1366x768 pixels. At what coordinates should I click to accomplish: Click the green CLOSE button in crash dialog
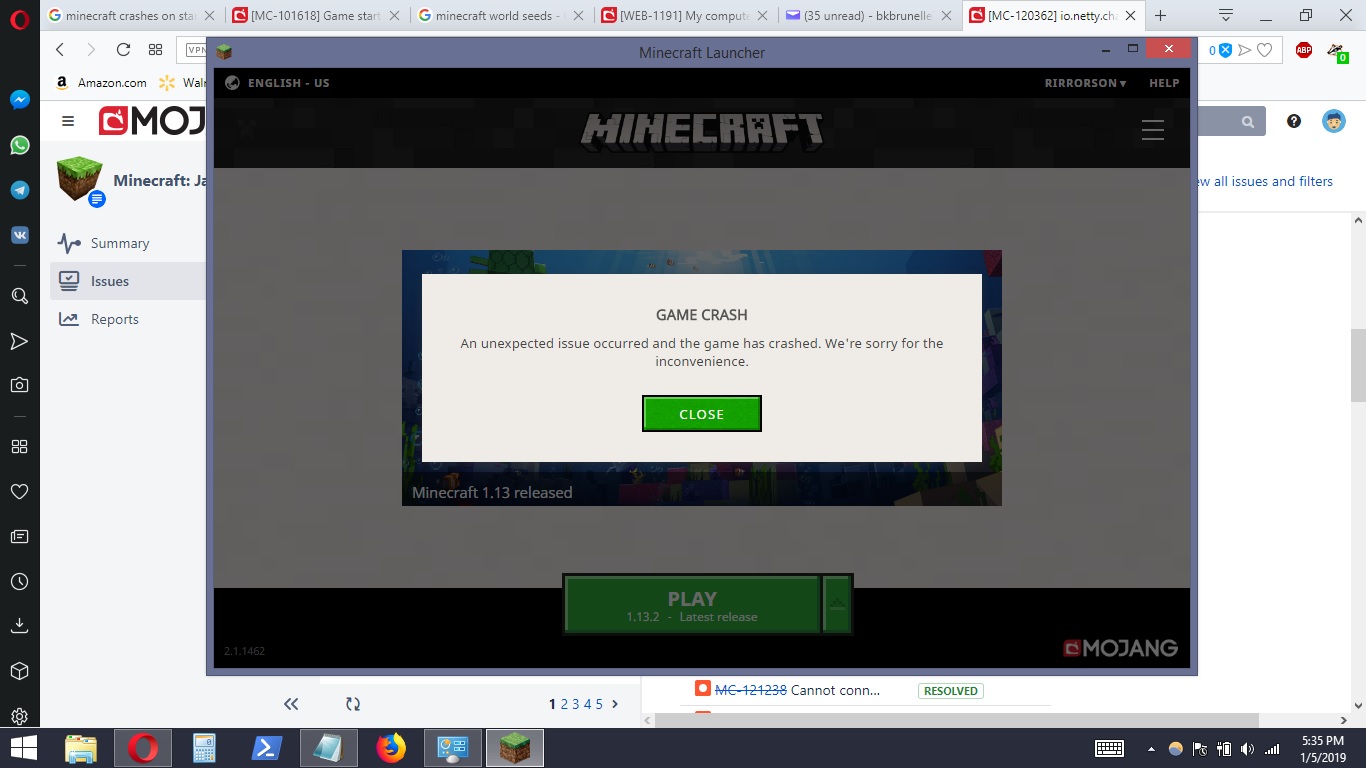(x=701, y=414)
